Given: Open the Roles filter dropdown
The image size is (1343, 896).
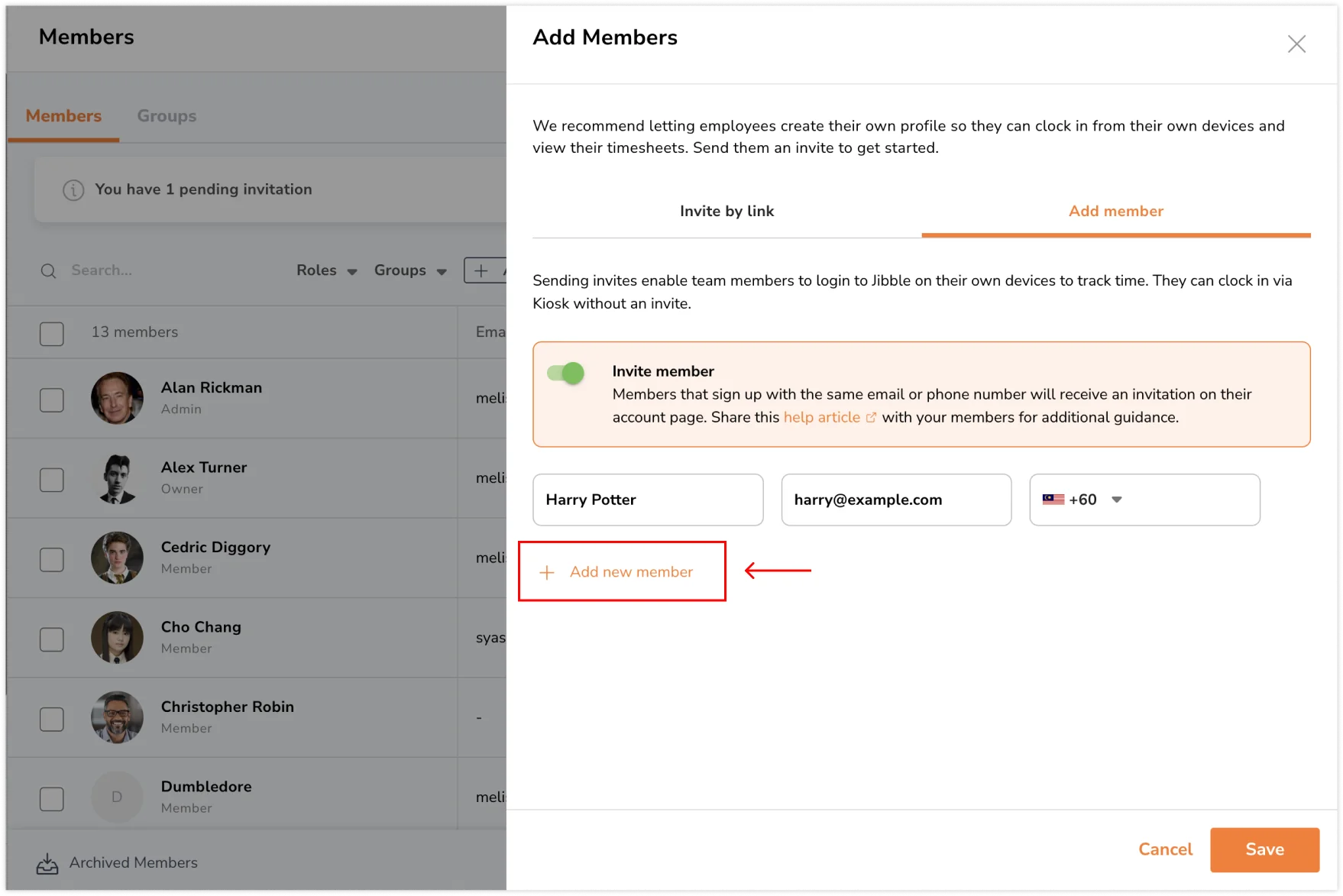Looking at the screenshot, I should [327, 270].
